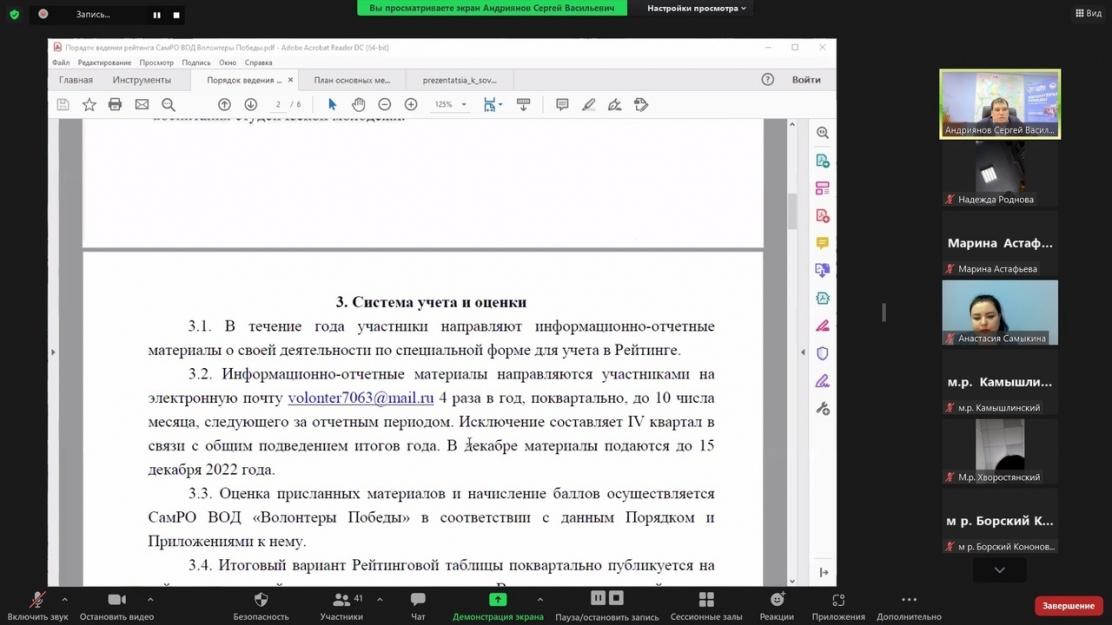Screen dimensions: 1112x625
Task: Click the document vertical scrollbar thumb
Action: (x=793, y=210)
